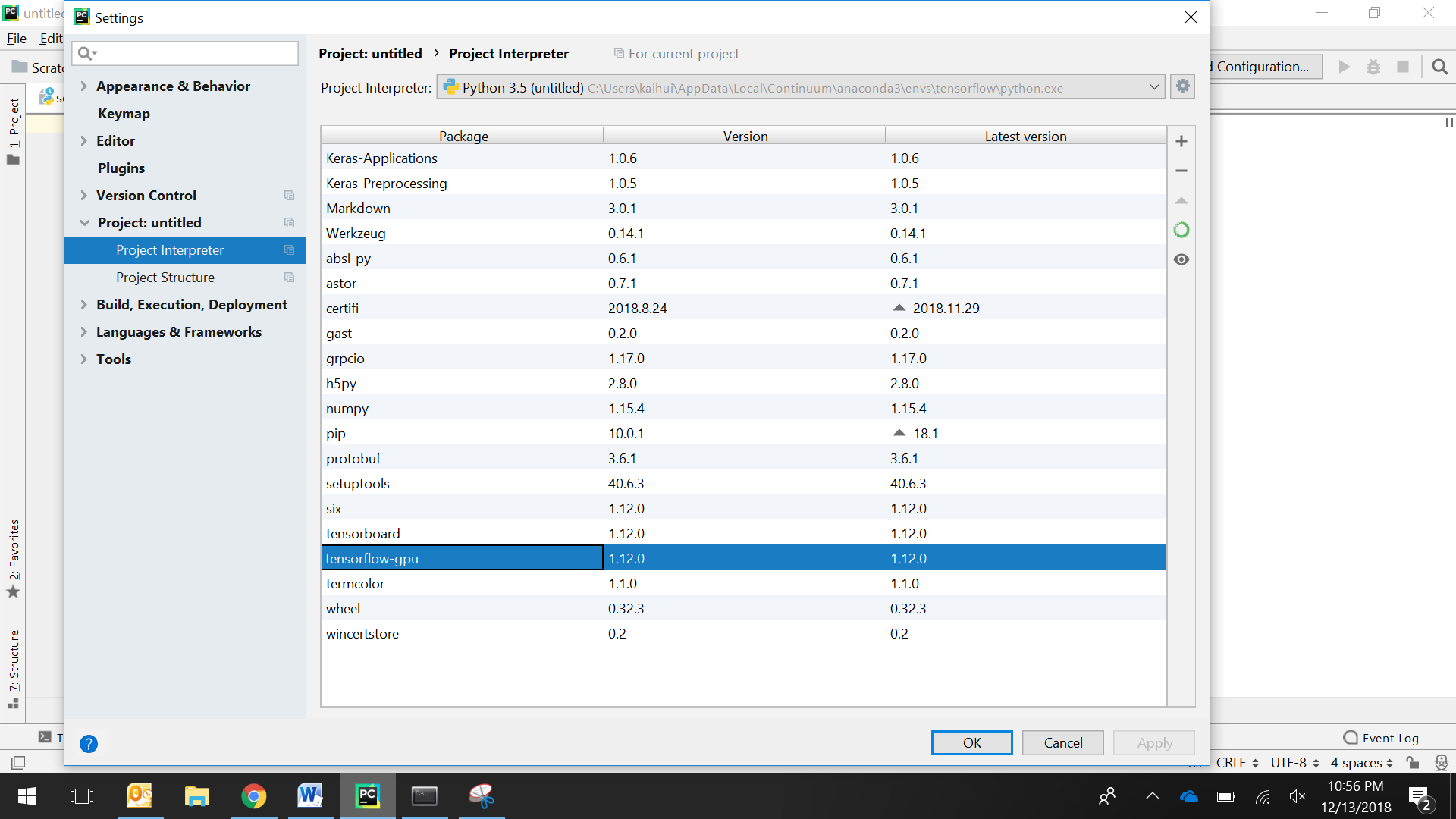The image size is (1456, 819).
Task: Click the Latest version column header
Action: [1025, 136]
